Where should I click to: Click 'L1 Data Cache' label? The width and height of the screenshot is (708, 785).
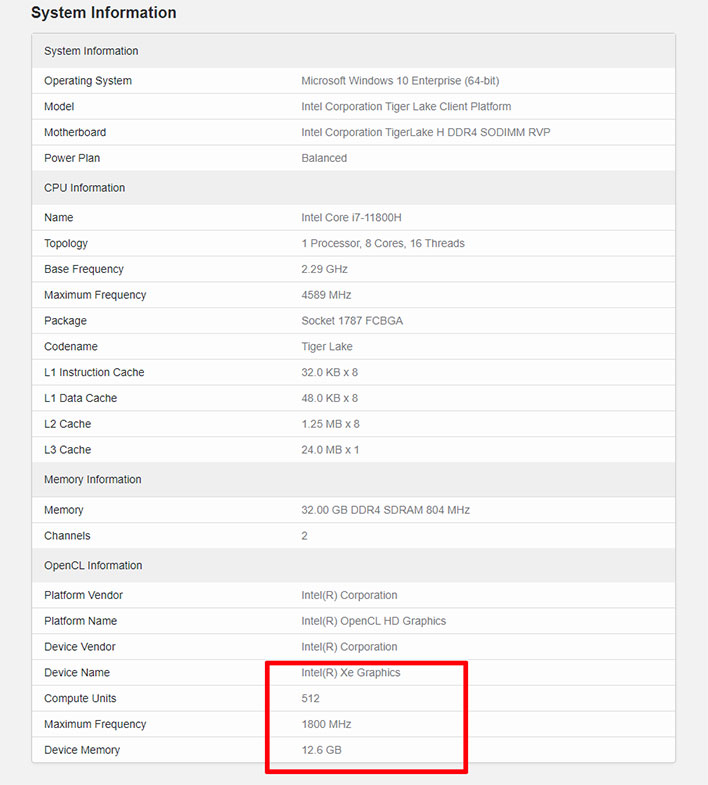tap(81, 398)
